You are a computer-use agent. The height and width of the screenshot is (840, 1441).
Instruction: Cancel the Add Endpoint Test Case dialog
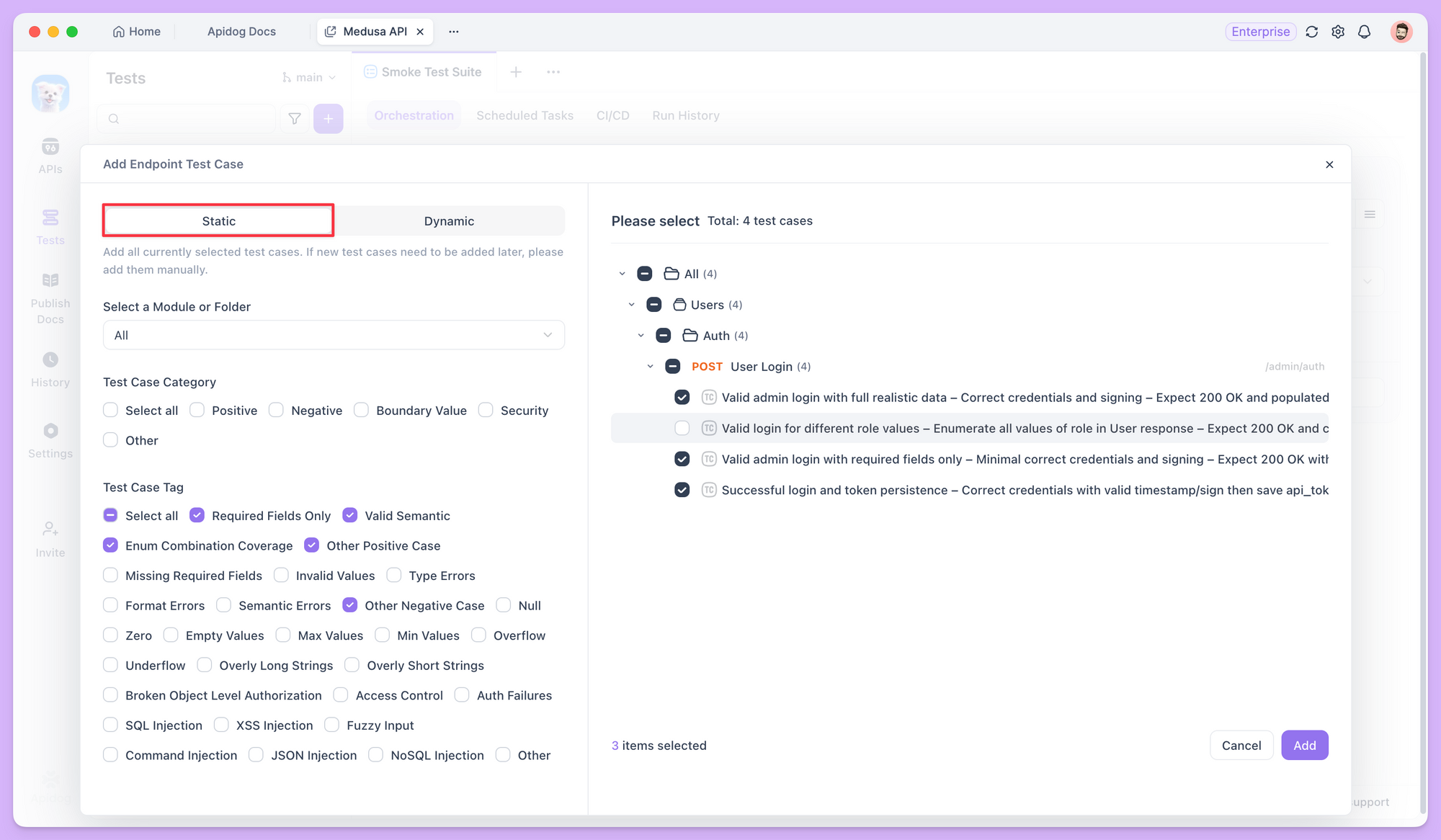(x=1241, y=745)
